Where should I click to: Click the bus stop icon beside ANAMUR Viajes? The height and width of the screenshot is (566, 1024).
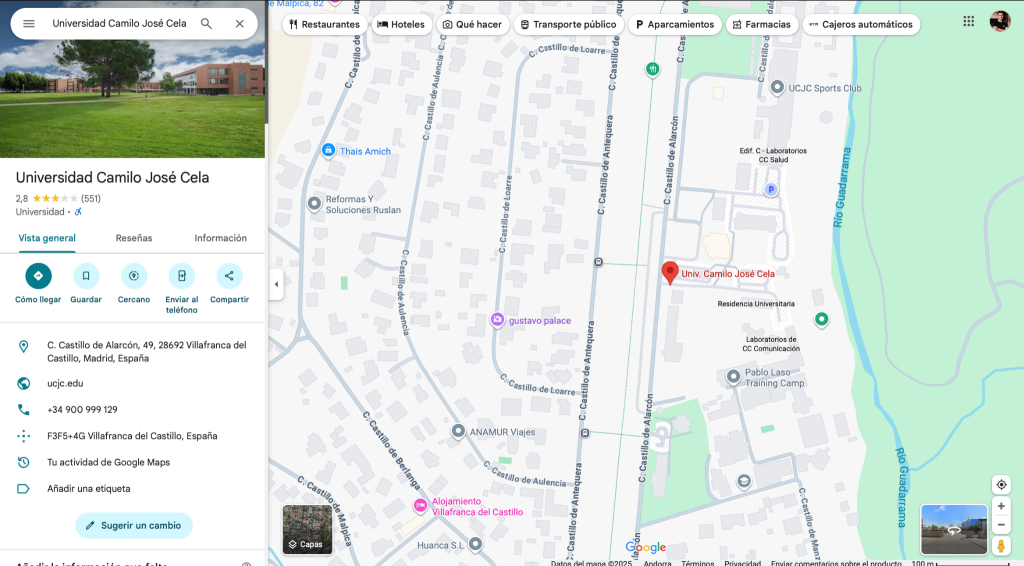point(585,433)
